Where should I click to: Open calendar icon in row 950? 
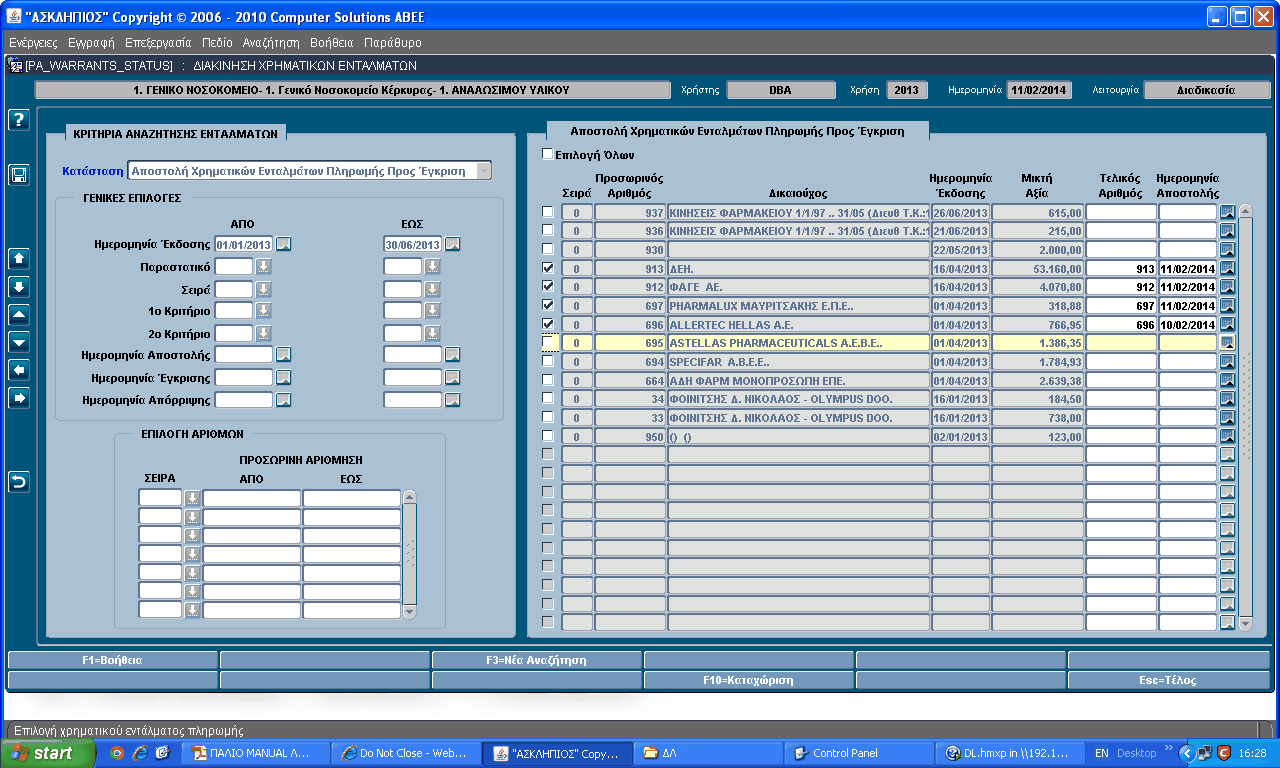pyautogui.click(x=1227, y=436)
